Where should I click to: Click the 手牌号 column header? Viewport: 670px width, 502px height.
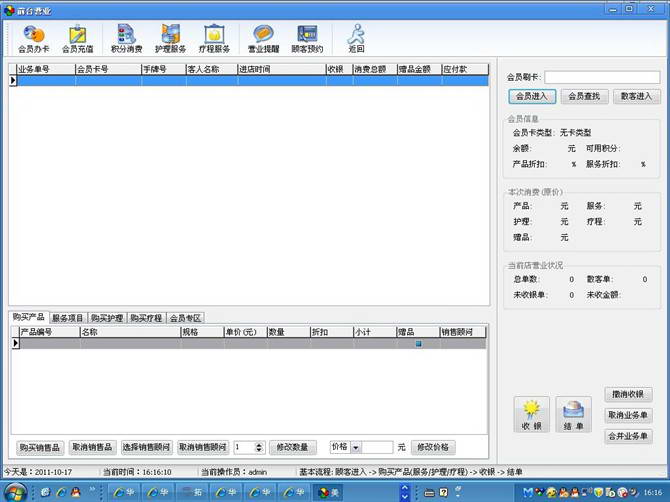[164, 69]
